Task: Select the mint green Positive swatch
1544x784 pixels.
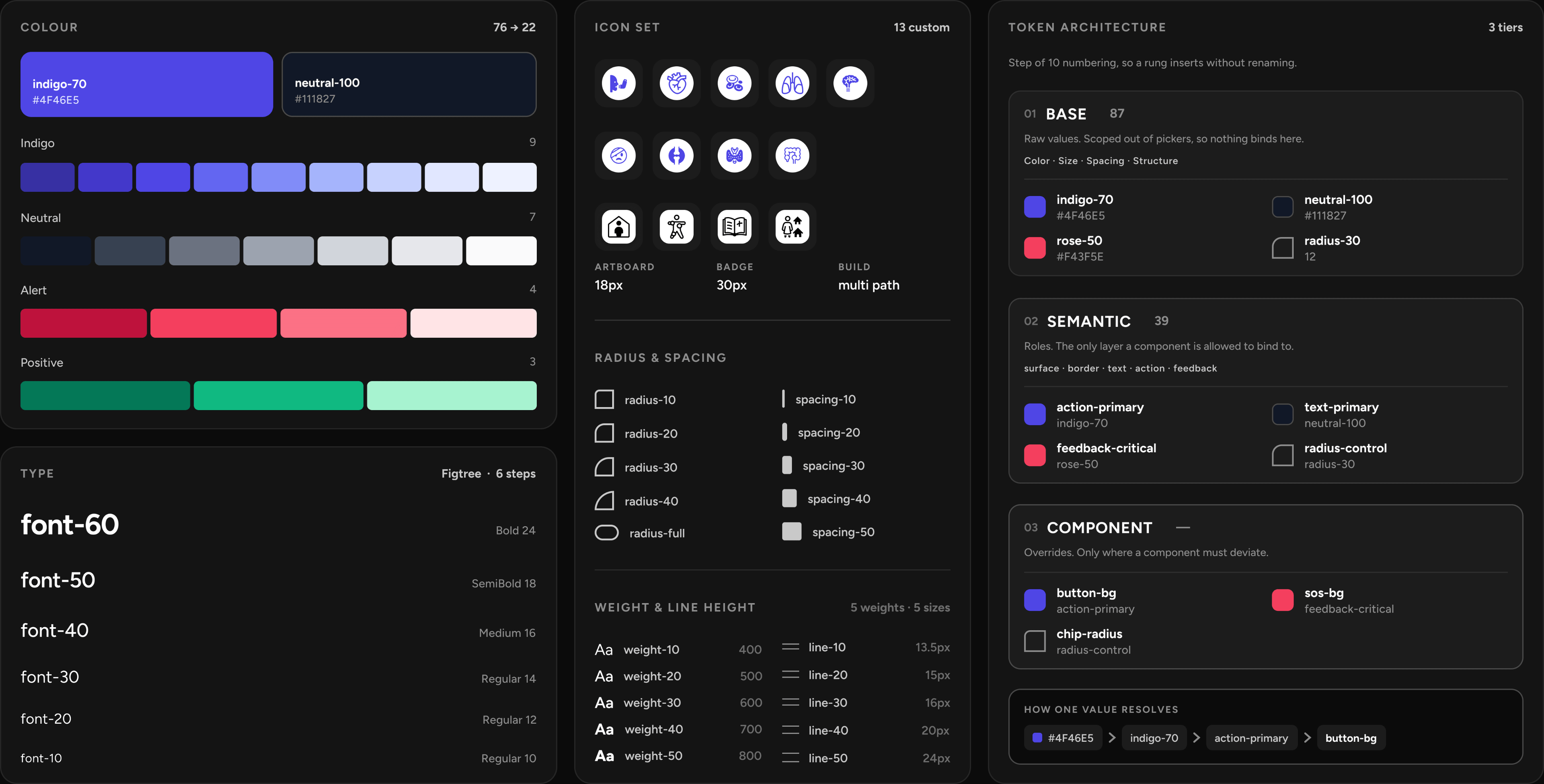Action: [452, 396]
